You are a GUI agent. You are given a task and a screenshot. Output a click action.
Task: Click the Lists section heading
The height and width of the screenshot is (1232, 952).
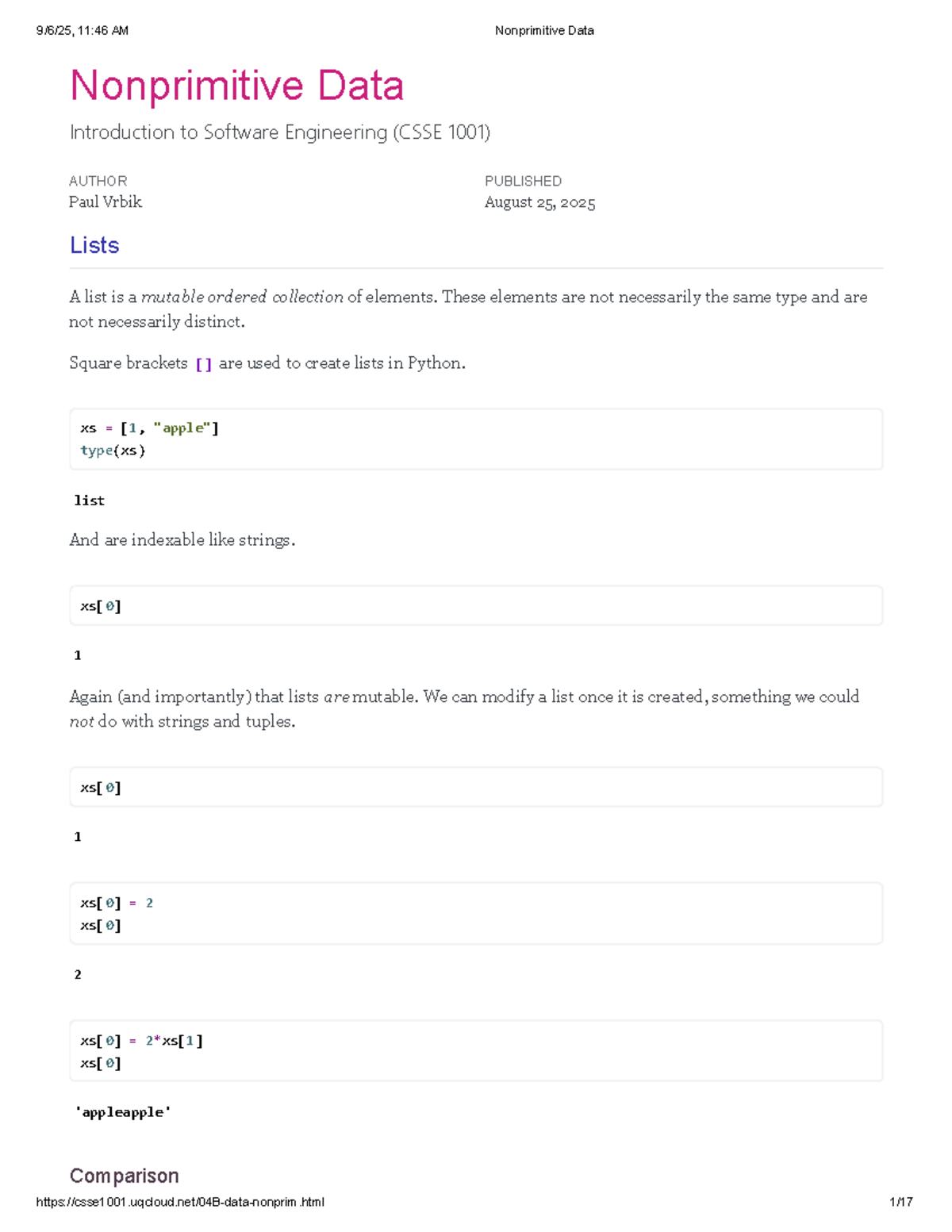[x=94, y=245]
